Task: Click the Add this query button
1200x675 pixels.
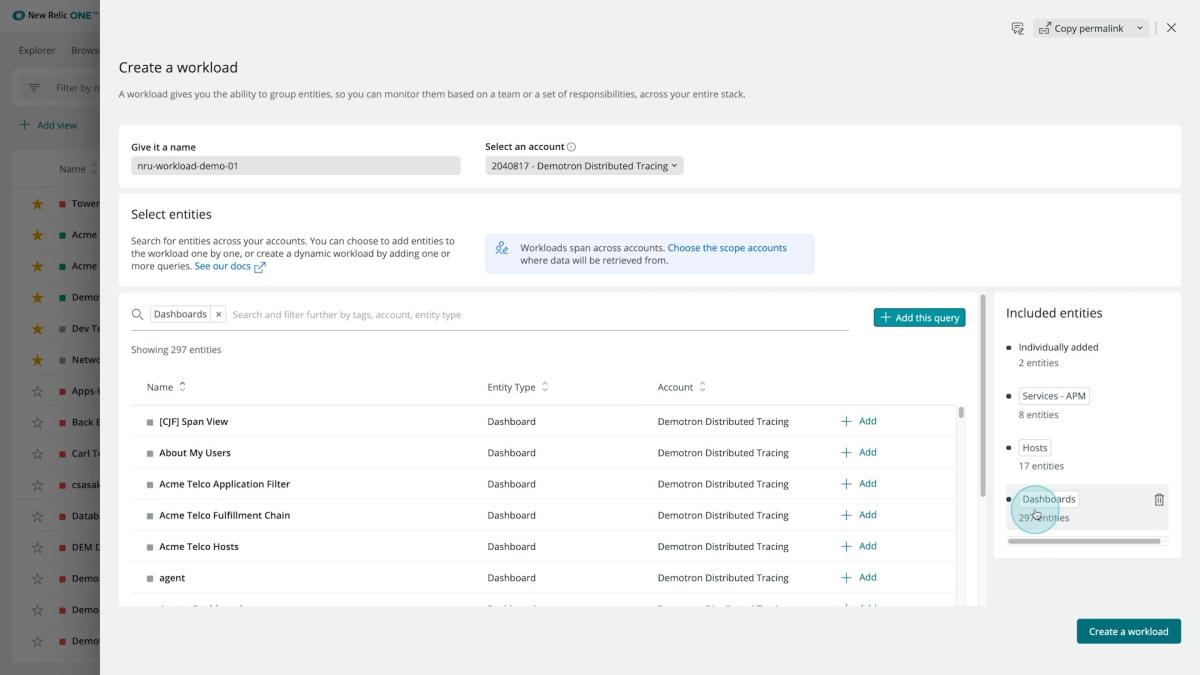Action: [x=919, y=317]
